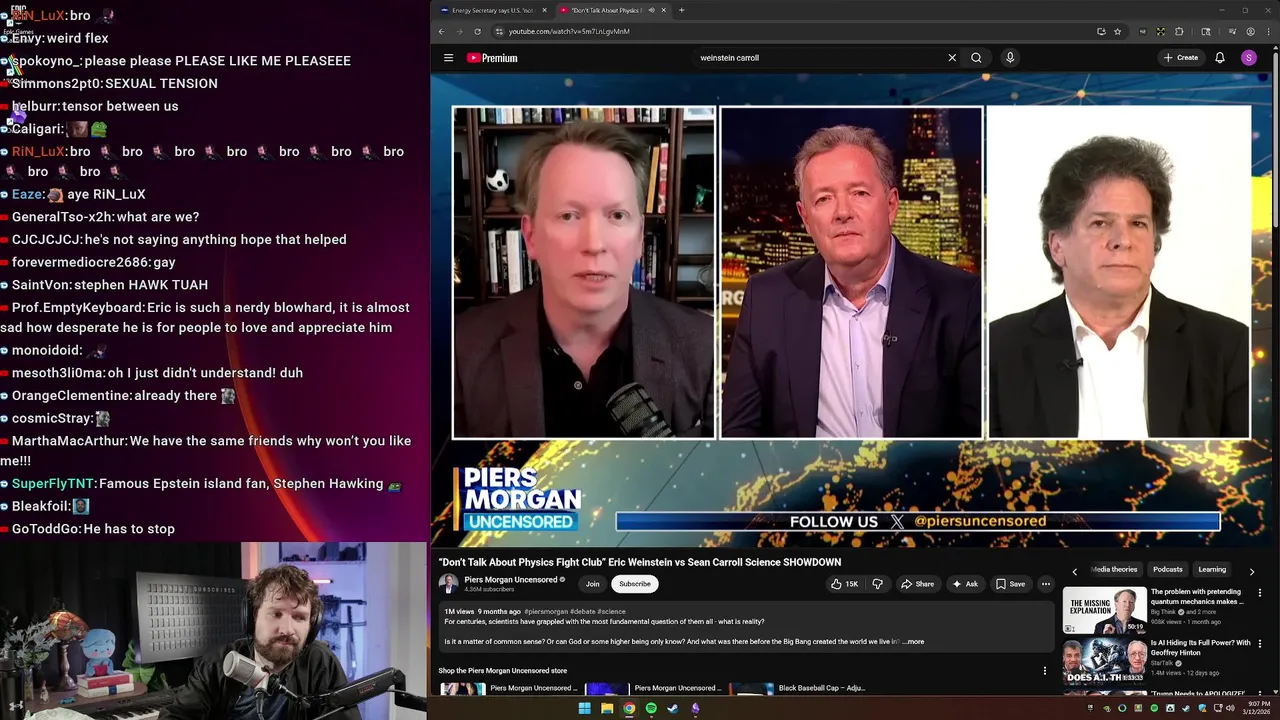
Task: Open Black Baseball Cap store item
Action: point(822,688)
